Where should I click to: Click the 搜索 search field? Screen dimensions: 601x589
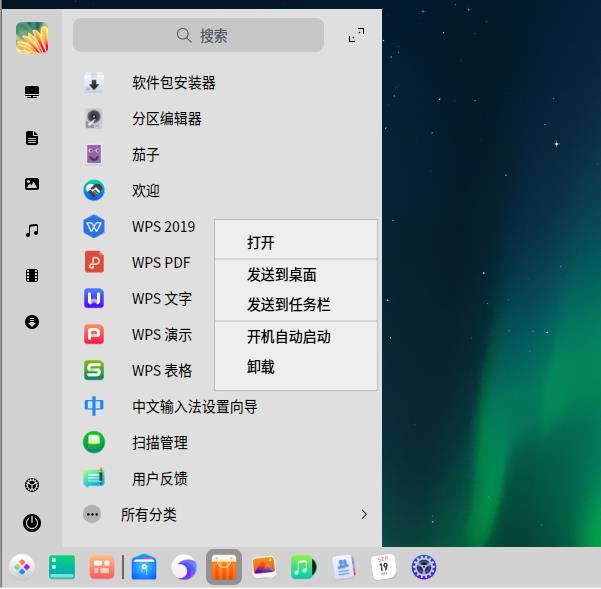click(x=199, y=35)
